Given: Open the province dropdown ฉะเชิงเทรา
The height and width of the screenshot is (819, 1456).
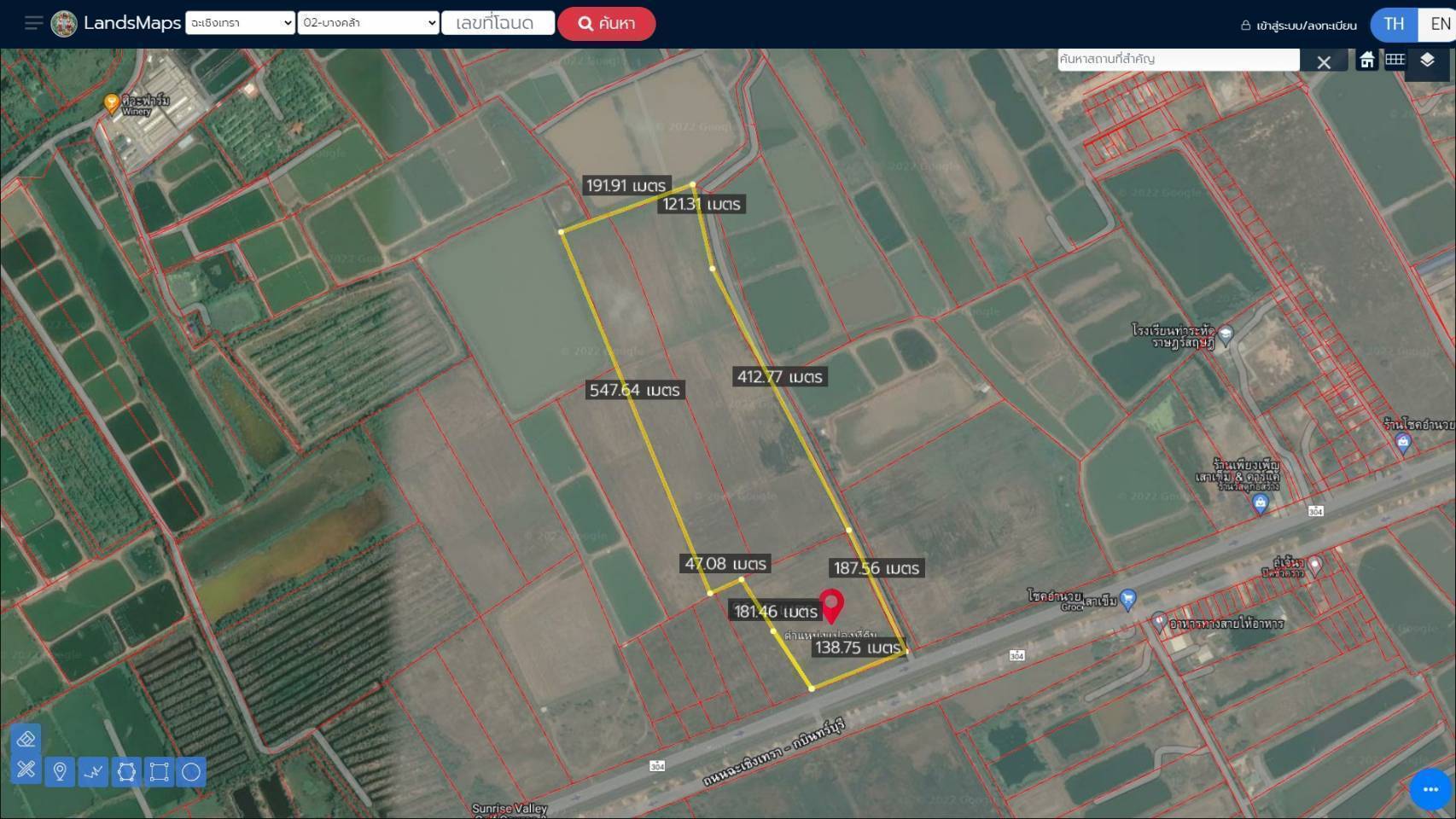Looking at the screenshot, I should click(241, 23).
